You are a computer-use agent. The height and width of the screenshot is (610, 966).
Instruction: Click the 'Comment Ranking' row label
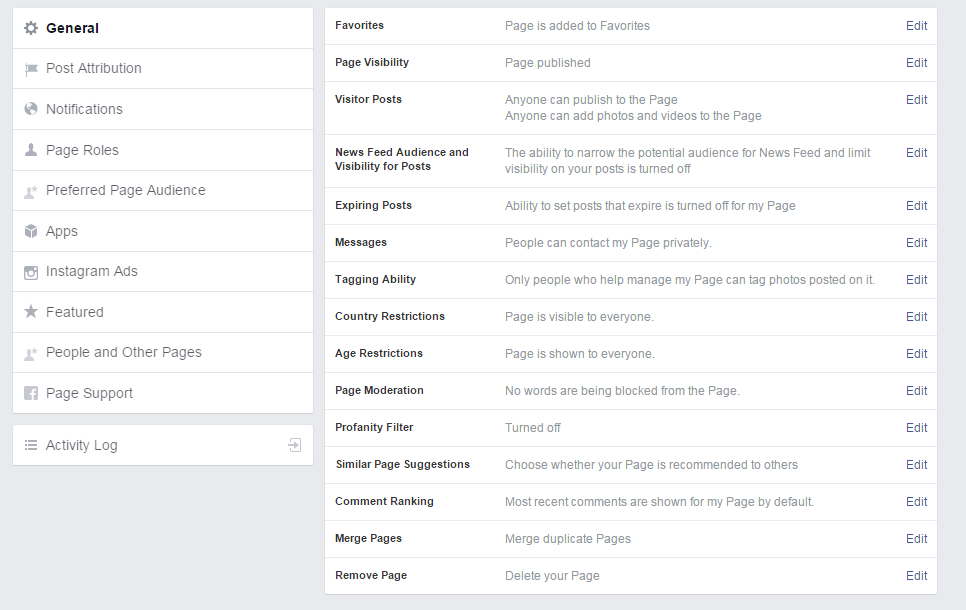click(x=384, y=501)
